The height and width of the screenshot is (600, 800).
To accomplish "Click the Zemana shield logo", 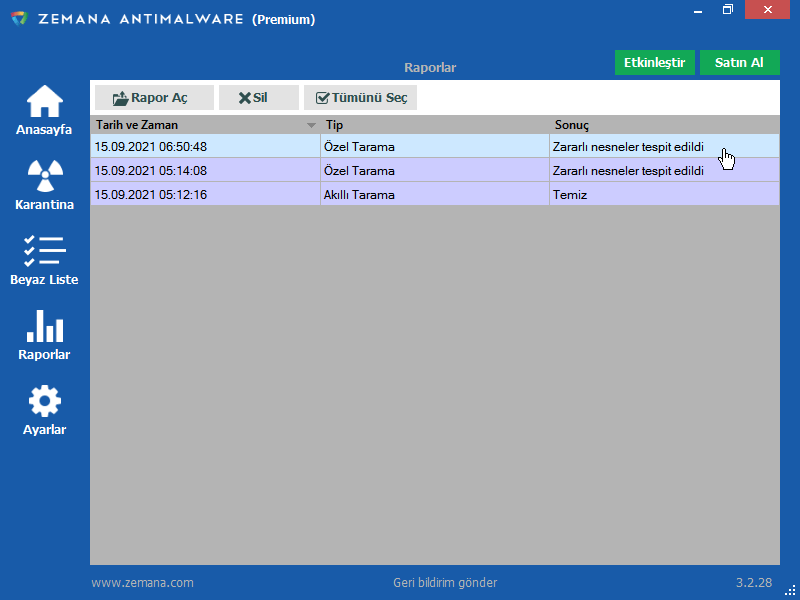I will pyautogui.click(x=19, y=19).
